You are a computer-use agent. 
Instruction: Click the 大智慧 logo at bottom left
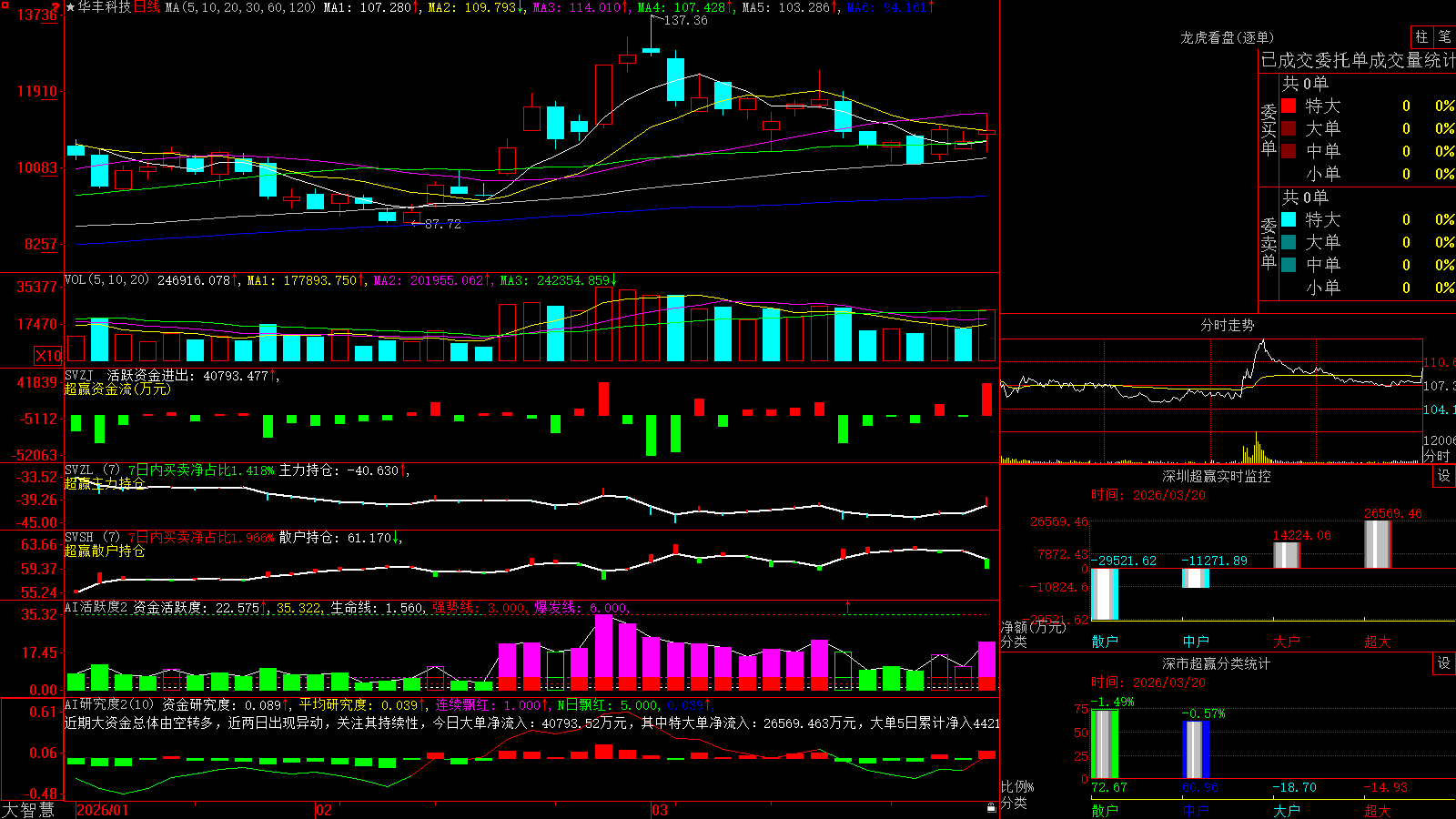[x=28, y=810]
